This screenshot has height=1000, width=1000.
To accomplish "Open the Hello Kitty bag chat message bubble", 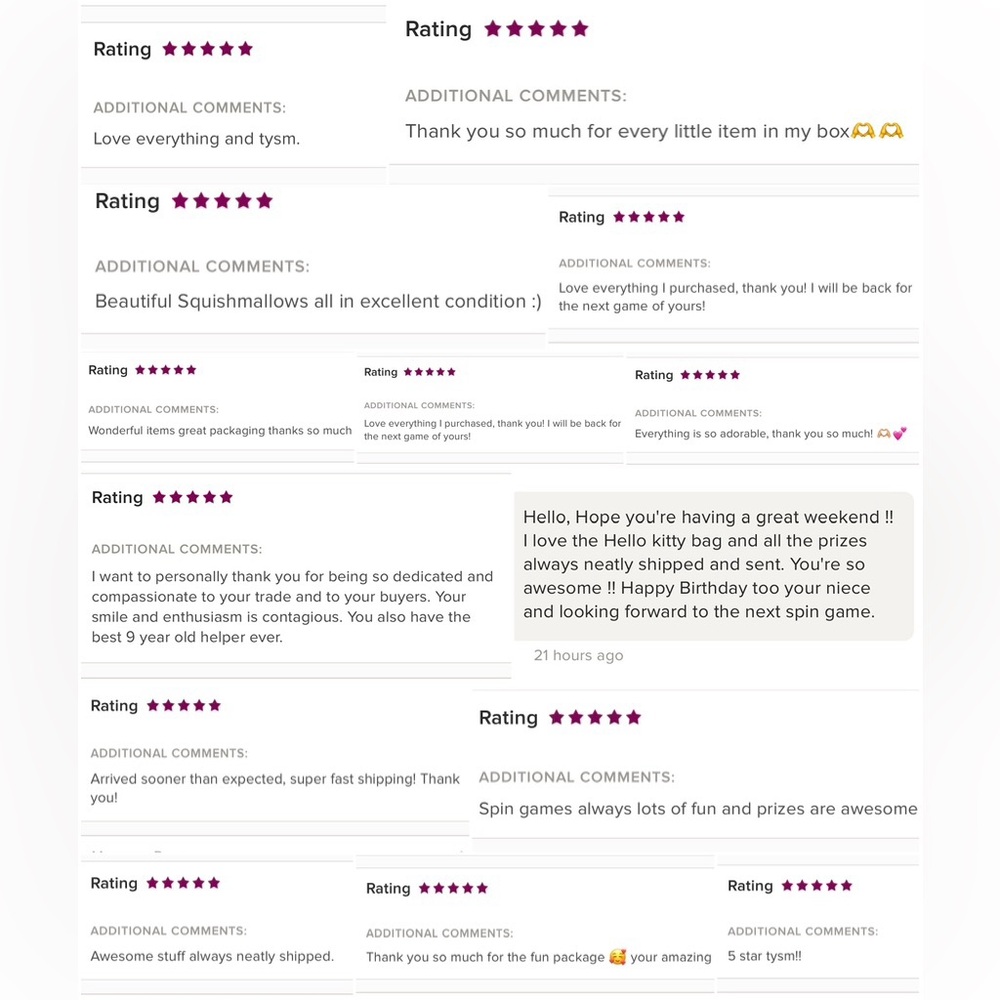I will click(x=713, y=565).
